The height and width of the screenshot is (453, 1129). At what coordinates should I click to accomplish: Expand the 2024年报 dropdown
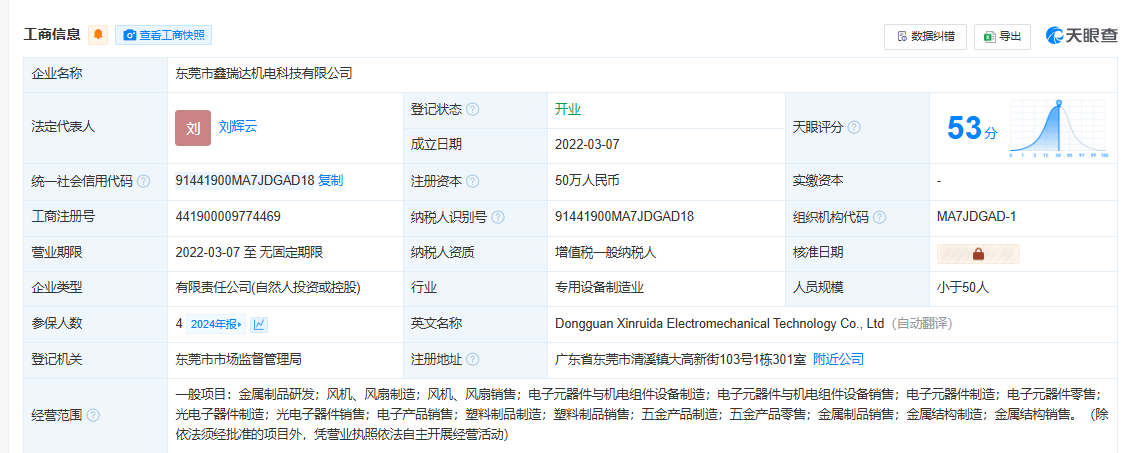[216, 324]
